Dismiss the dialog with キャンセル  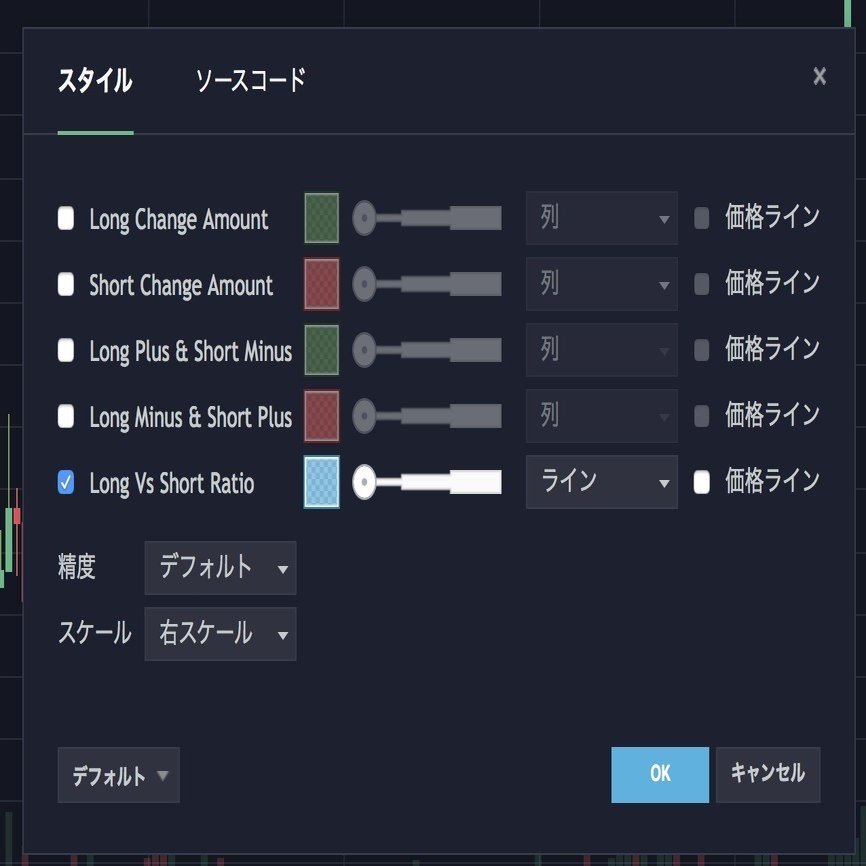click(768, 774)
